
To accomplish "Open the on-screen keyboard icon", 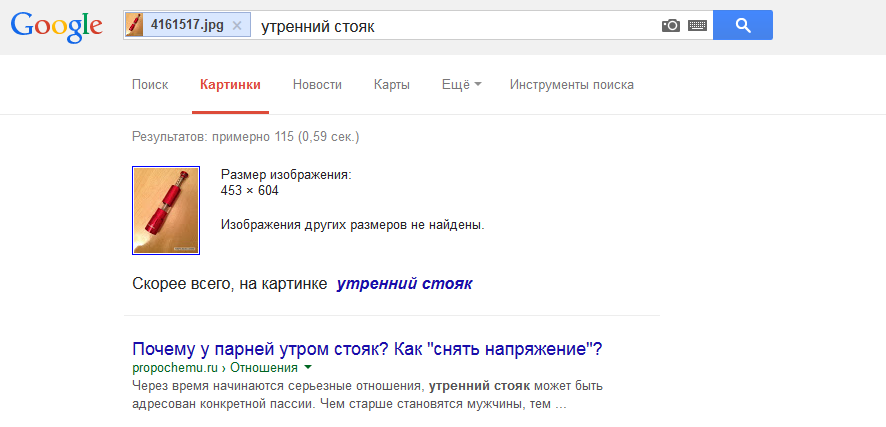I will point(697,26).
